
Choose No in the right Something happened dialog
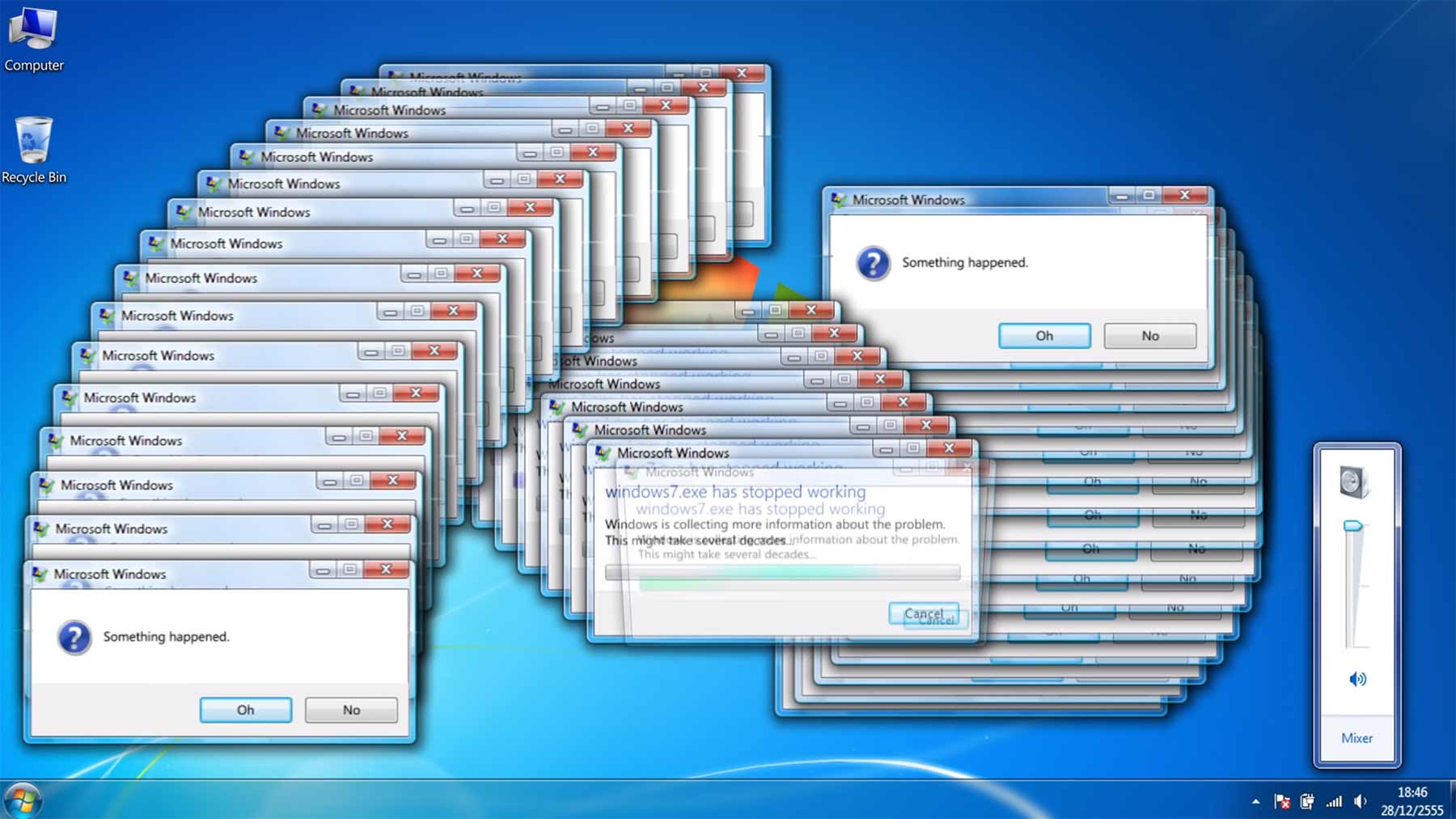click(1149, 336)
